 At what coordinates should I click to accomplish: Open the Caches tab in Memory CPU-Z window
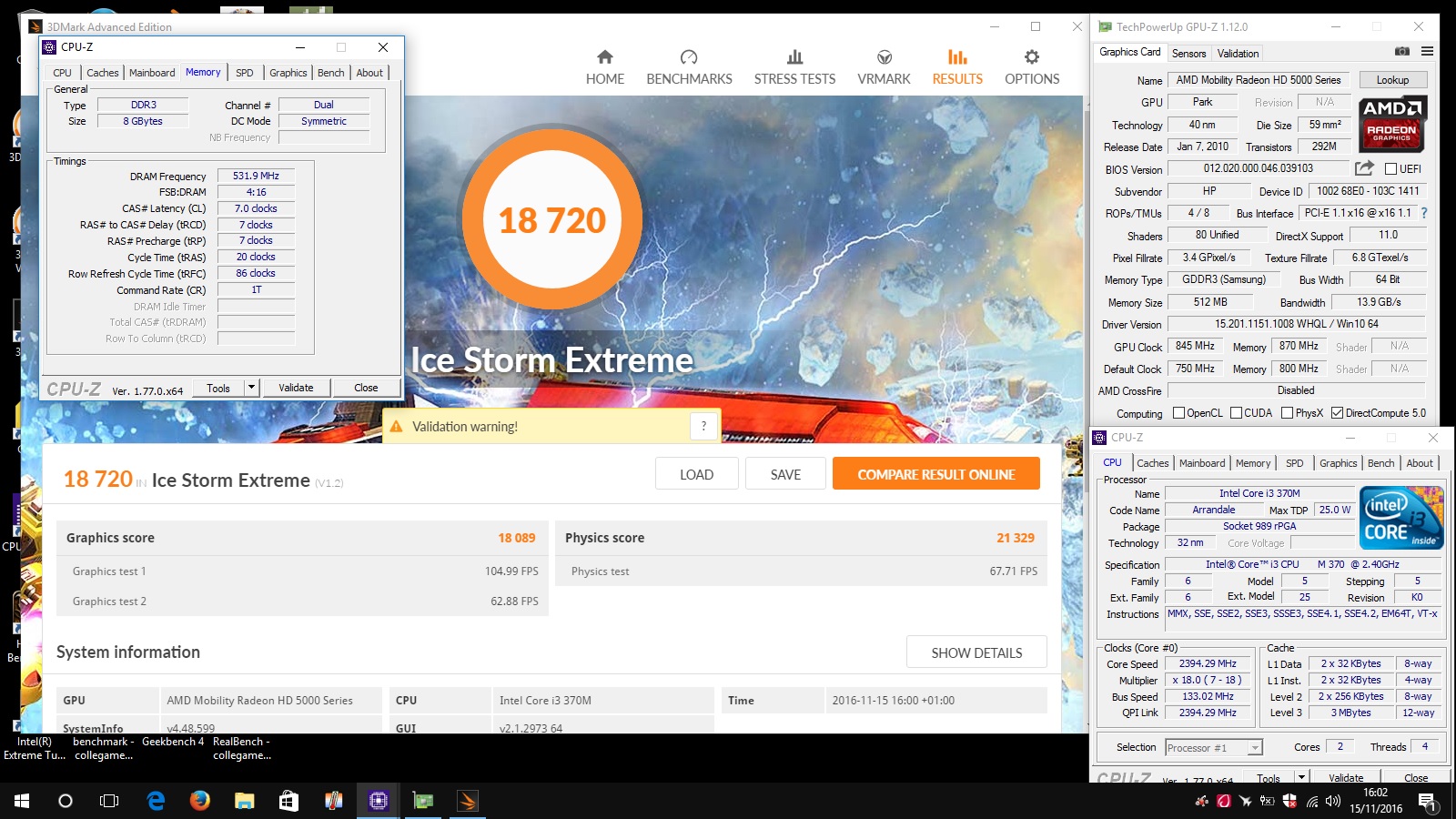click(x=103, y=73)
